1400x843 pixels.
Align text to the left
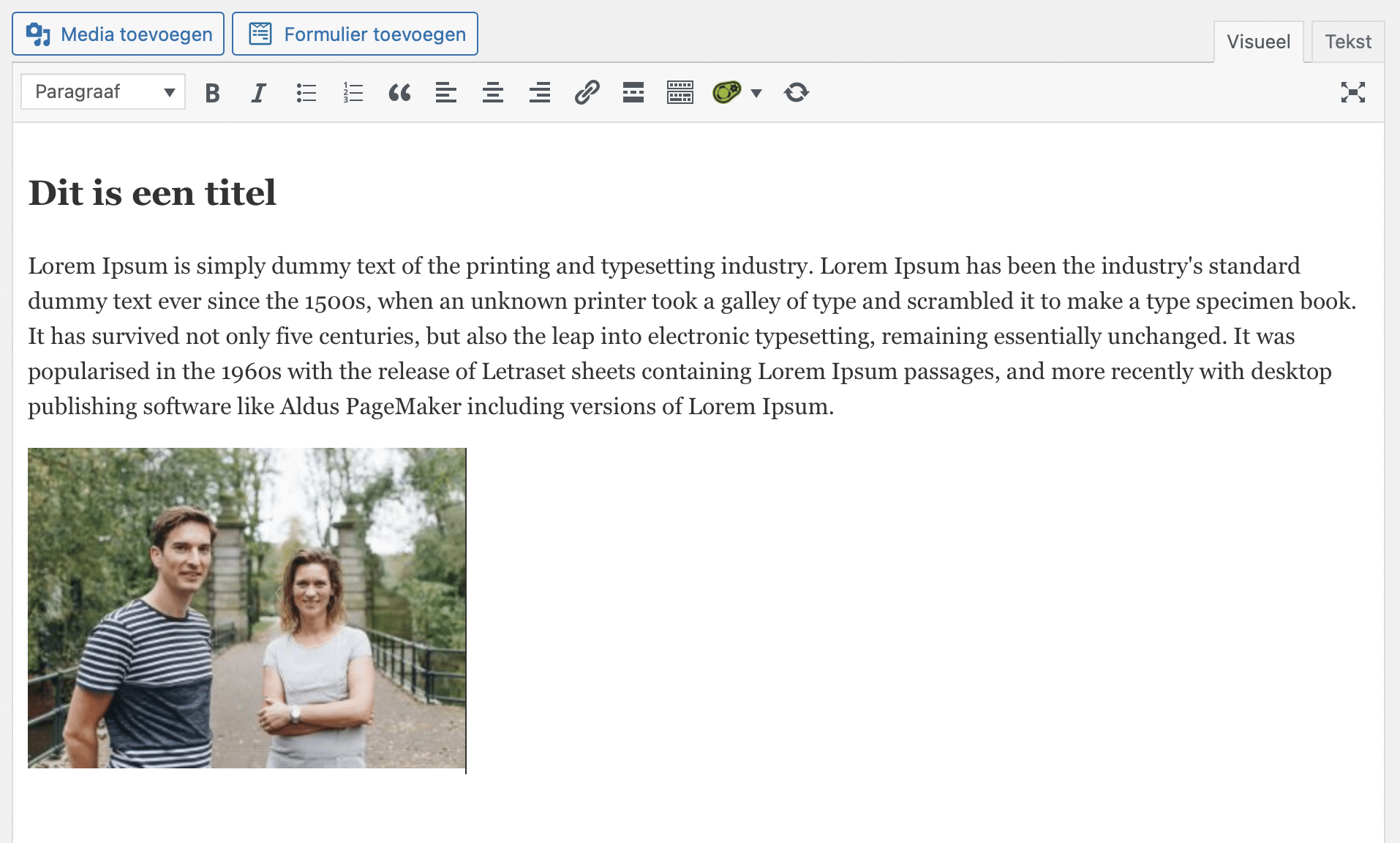pos(446,93)
